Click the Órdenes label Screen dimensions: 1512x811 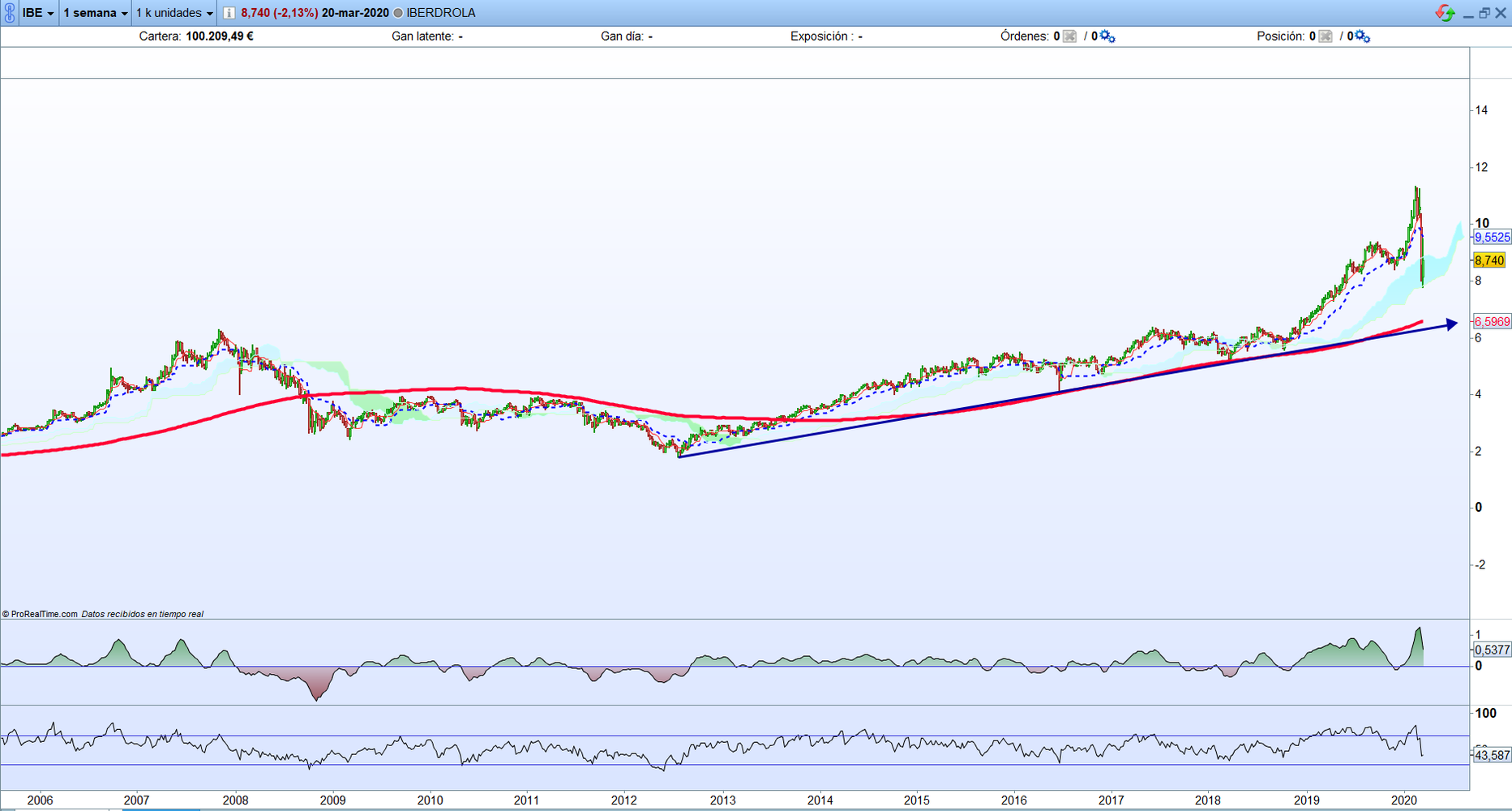pyautogui.click(x=1025, y=36)
